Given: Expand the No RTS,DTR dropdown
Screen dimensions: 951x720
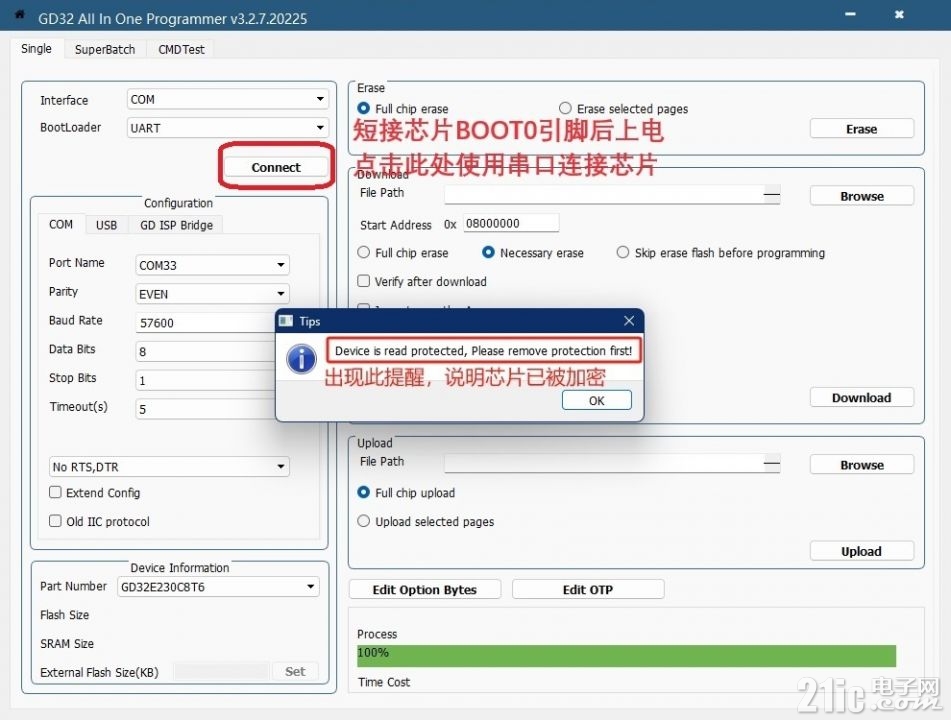Looking at the screenshot, I should tap(169, 466).
